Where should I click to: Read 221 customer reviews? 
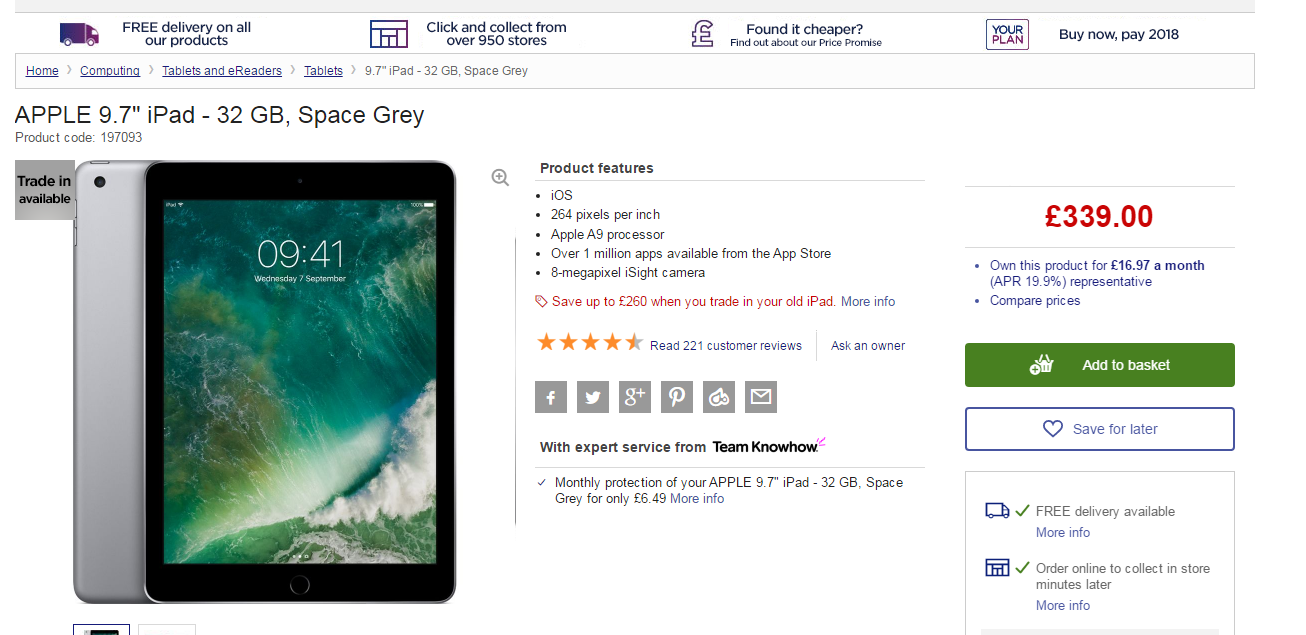(725, 346)
